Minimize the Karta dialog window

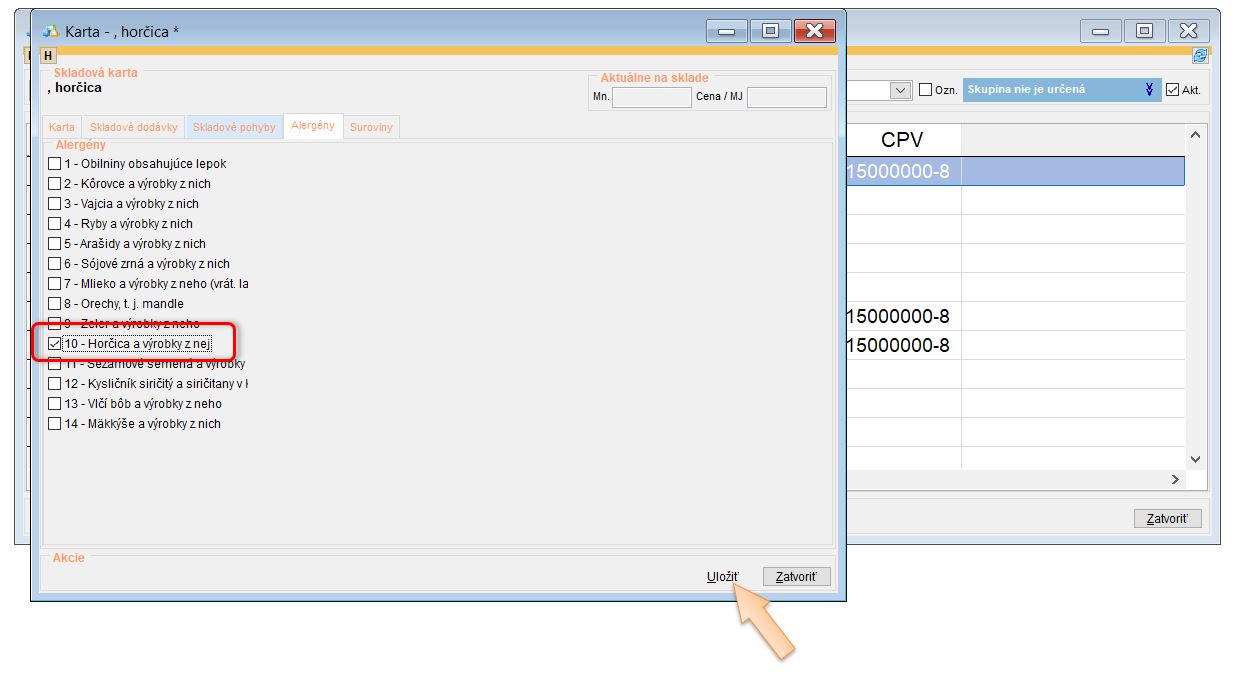pyautogui.click(x=725, y=31)
